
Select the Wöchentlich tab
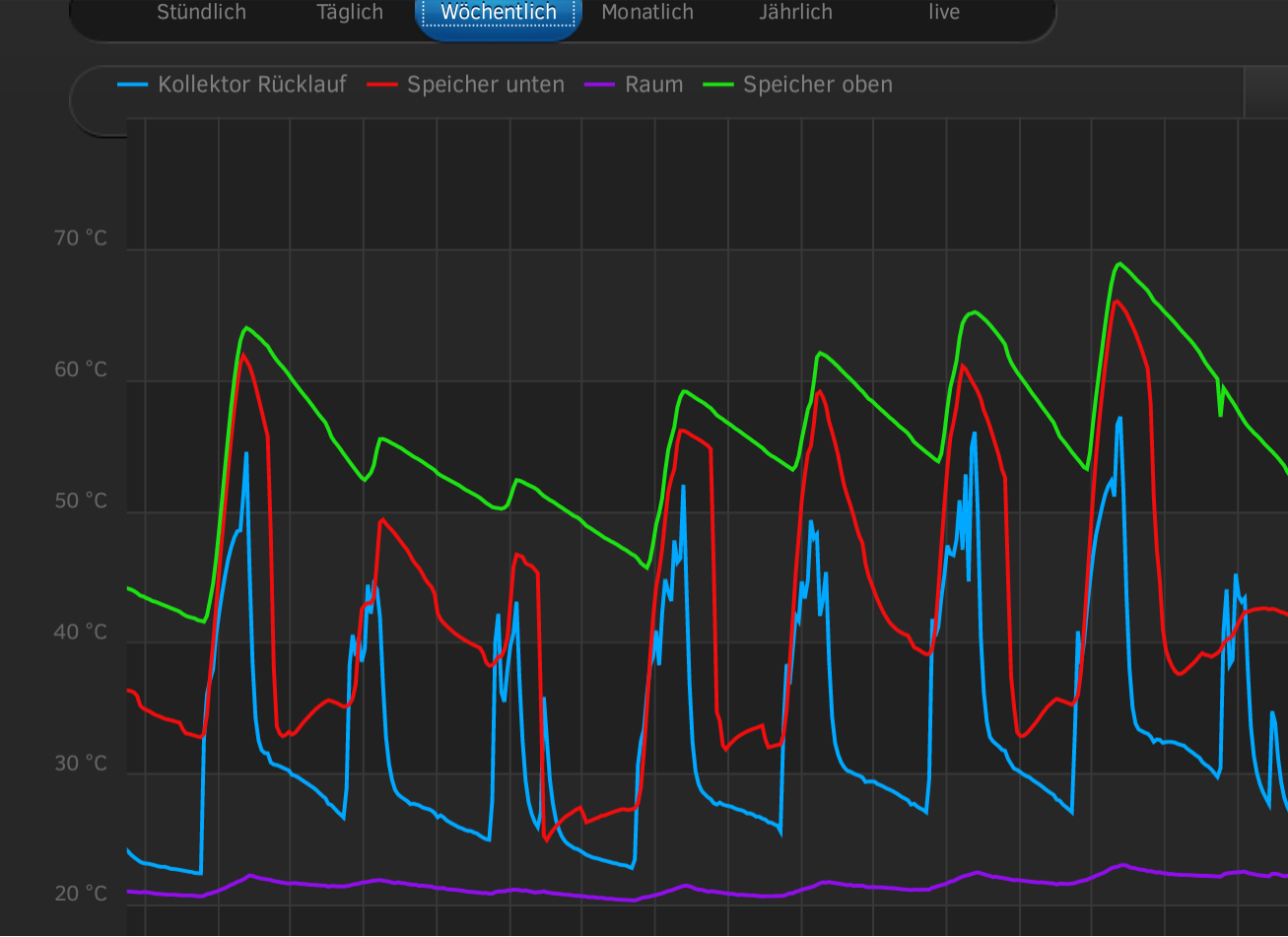point(499,13)
